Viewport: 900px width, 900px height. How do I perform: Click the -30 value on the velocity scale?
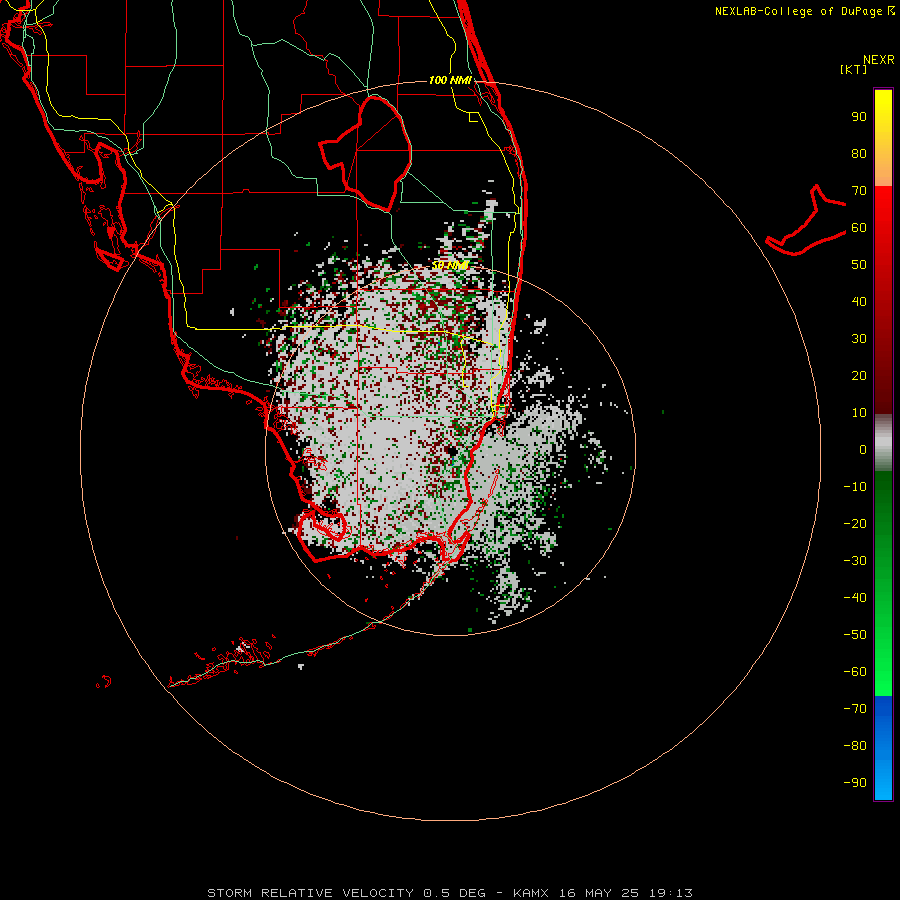coord(855,561)
